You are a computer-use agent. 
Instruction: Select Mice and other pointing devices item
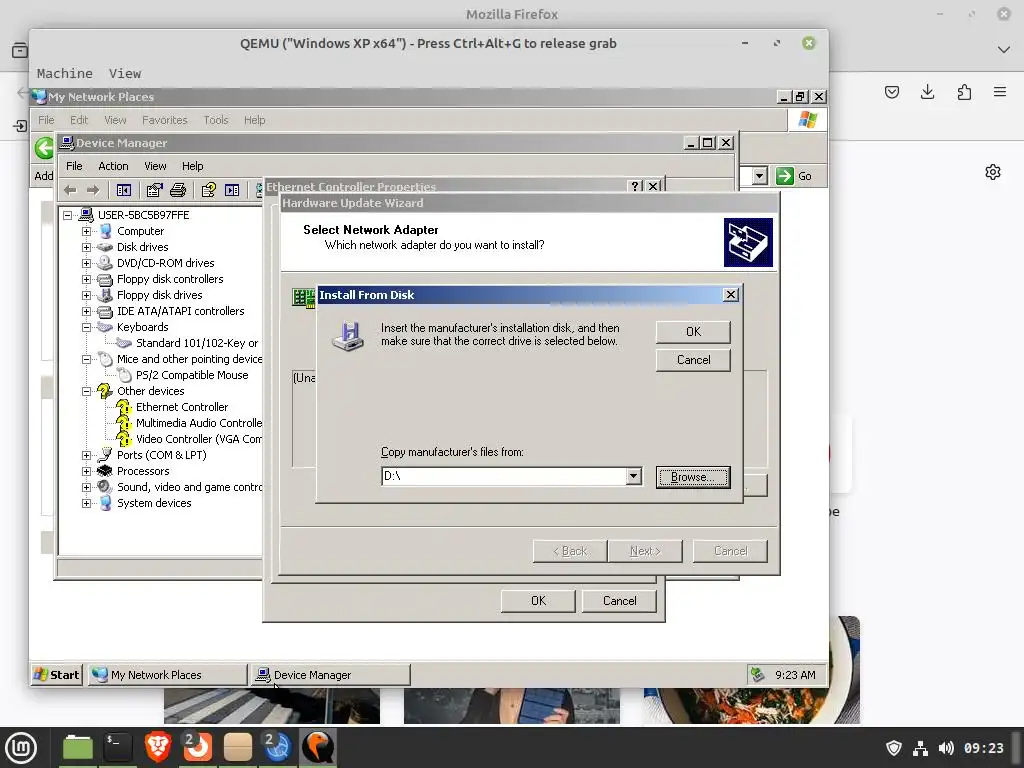click(189, 359)
